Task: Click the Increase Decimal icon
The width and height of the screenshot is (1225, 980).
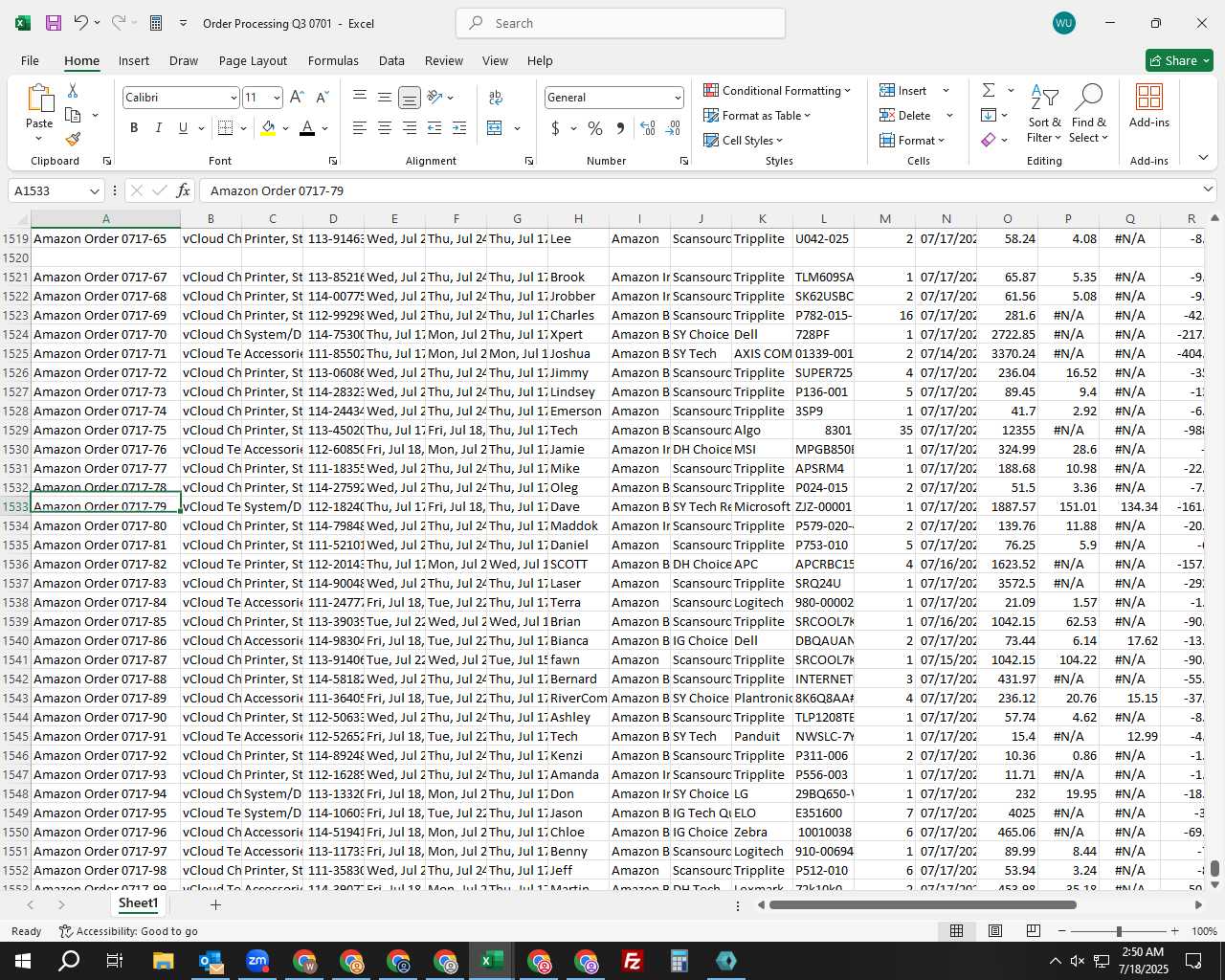Action: click(648, 128)
